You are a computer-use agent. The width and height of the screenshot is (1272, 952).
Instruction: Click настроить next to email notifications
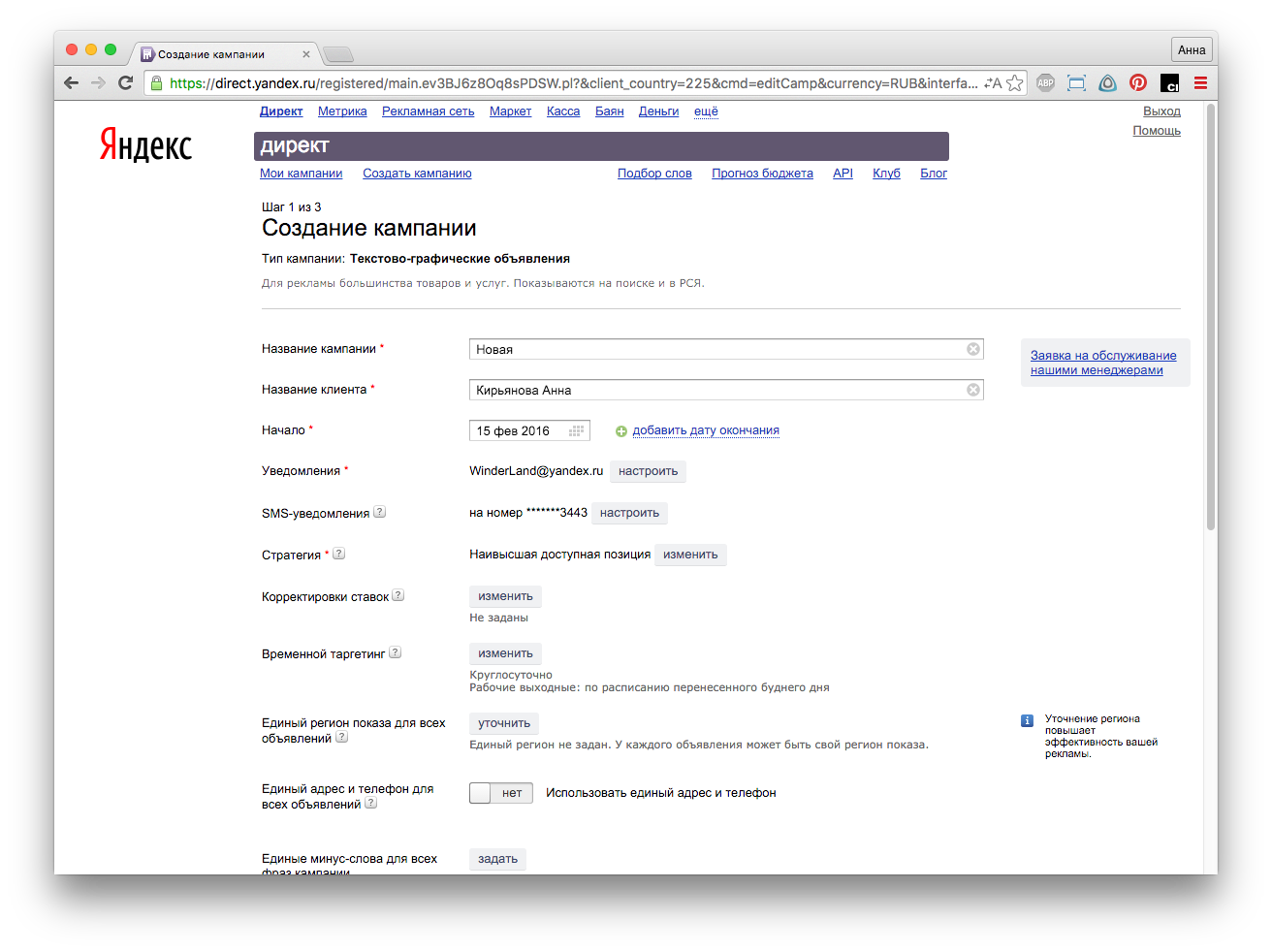pyautogui.click(x=648, y=471)
